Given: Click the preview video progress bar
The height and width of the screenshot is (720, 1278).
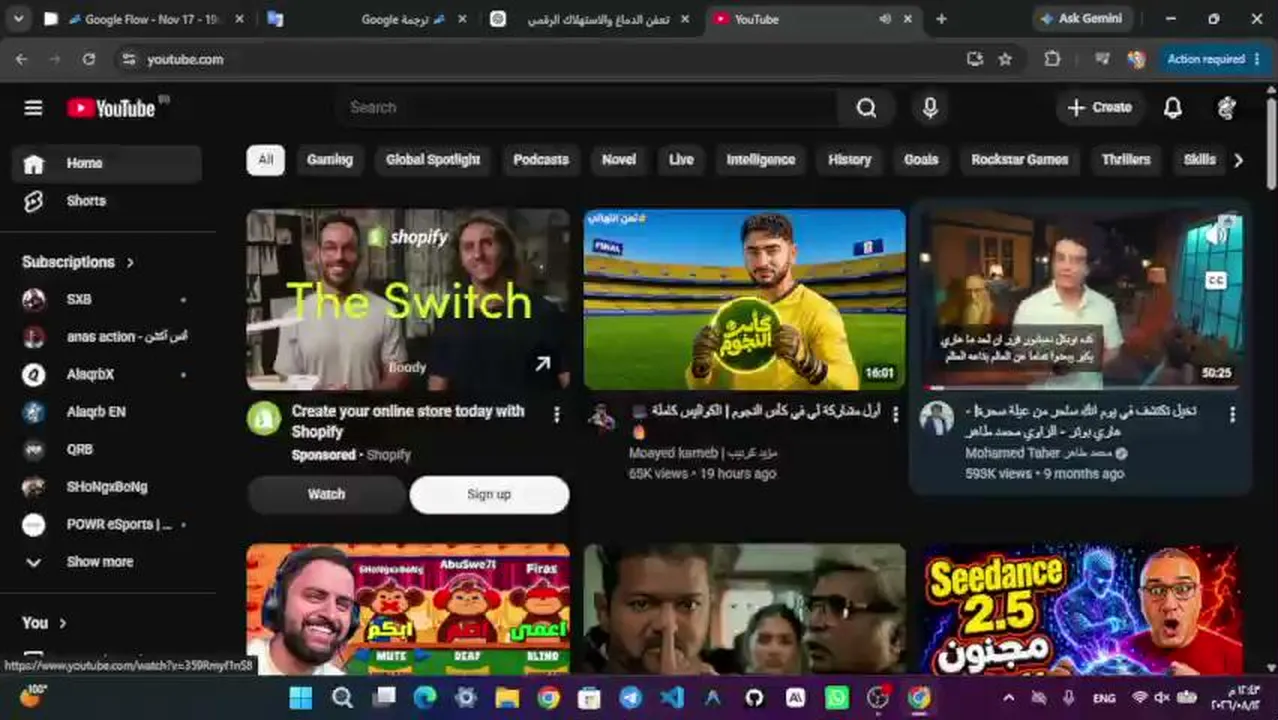Looking at the screenshot, I should click(x=1083, y=387).
